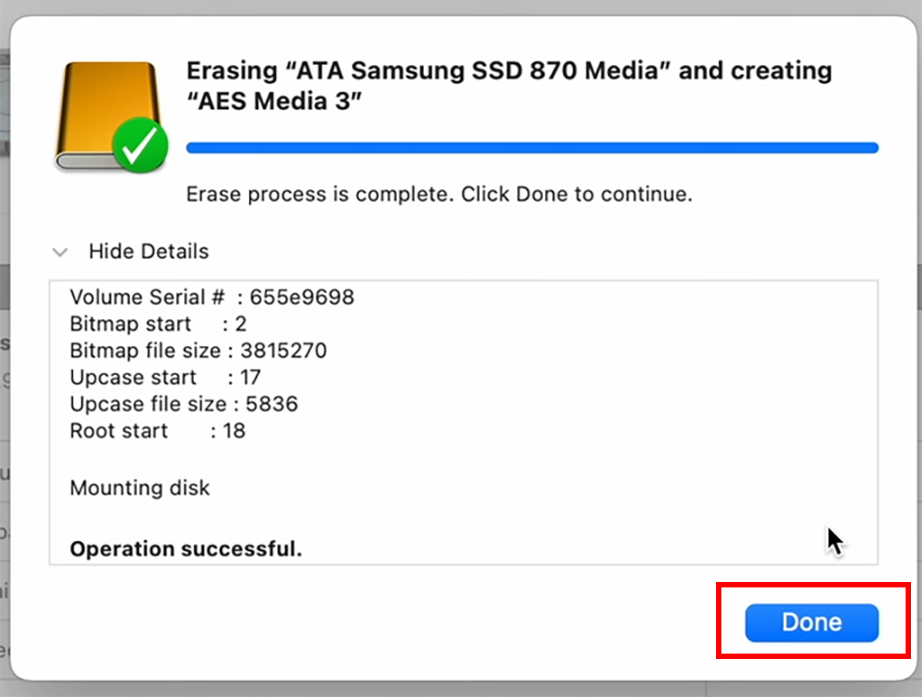Select the Volume Serial # log line
Image resolution: width=922 pixels, height=697 pixels.
click(x=212, y=297)
